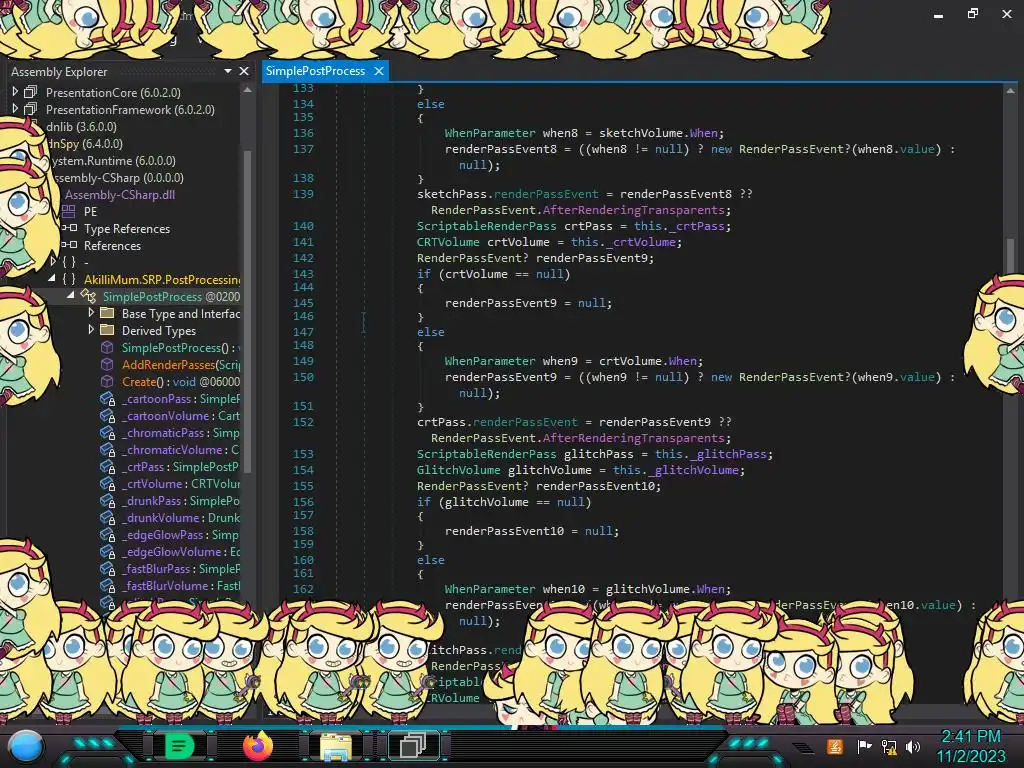Click the Type References node icon
The image size is (1024, 768).
point(70,228)
